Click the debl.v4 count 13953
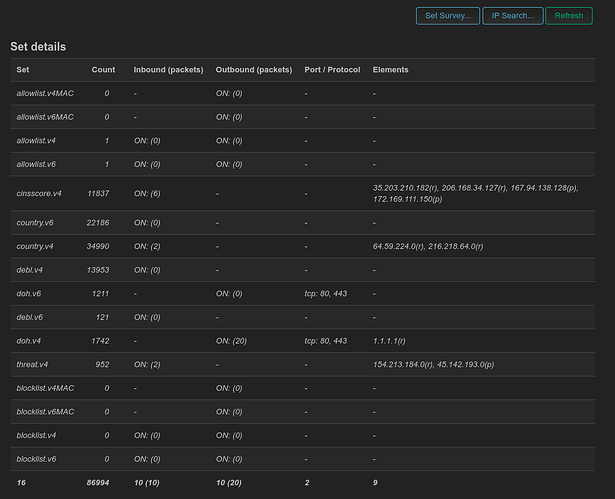This screenshot has width=615, height=499. 98,270
